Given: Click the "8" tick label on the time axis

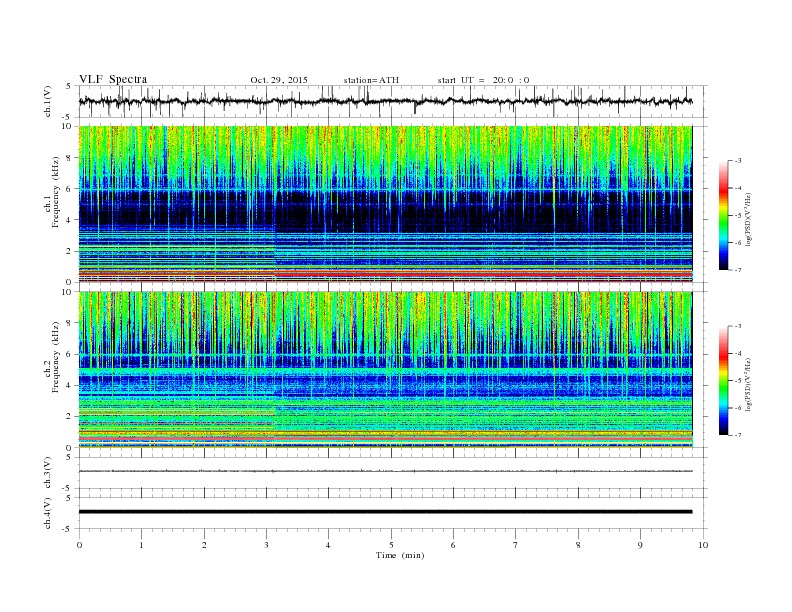Looking at the screenshot, I should click(x=578, y=545).
